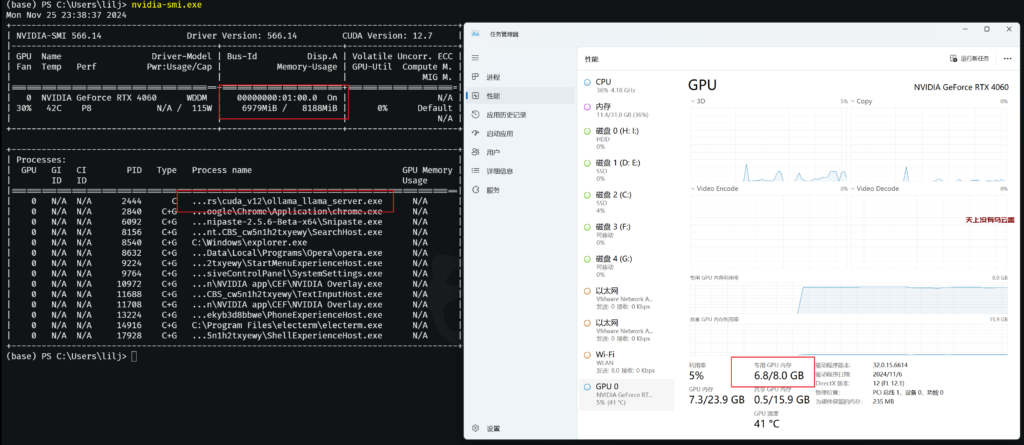Click driver version 32.0.15.6614
The image size is (1024, 445).
(x=890, y=365)
